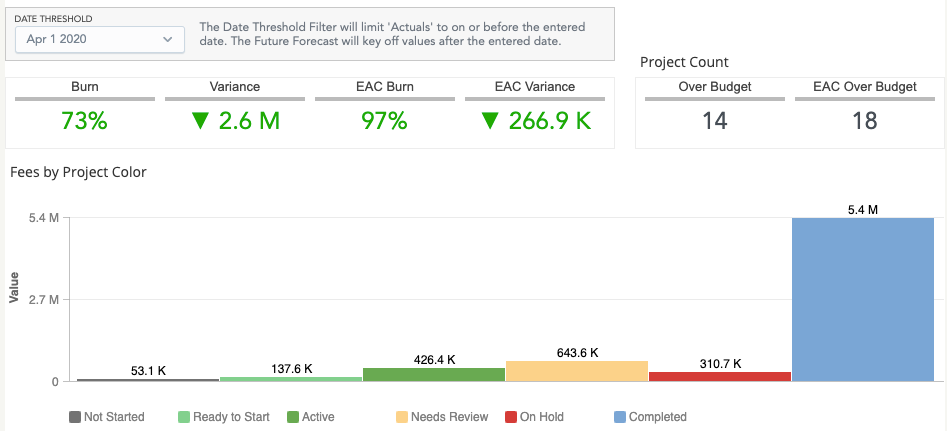Click the 137.6 K bar label
The image size is (947, 431).
(x=291, y=369)
